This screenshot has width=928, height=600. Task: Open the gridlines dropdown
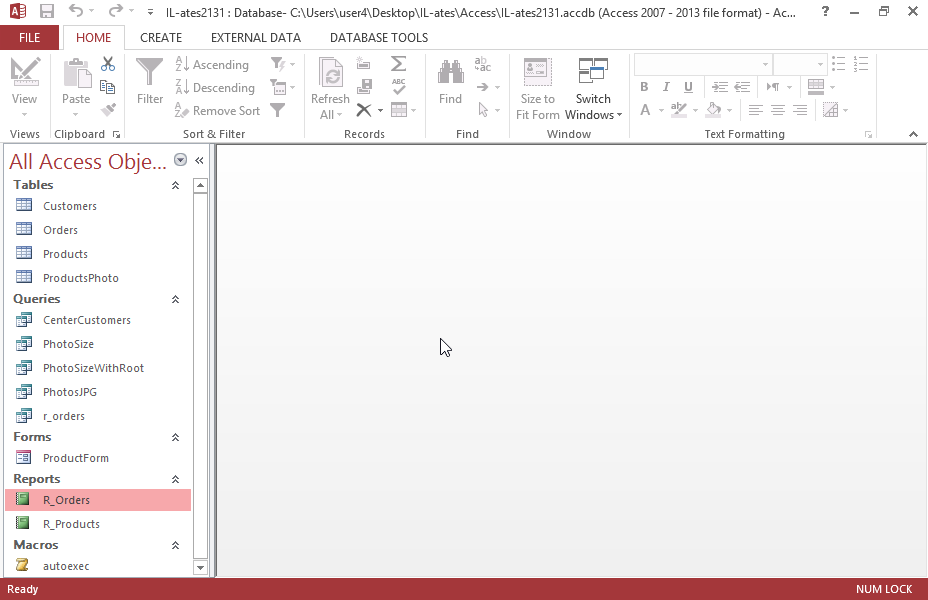tap(832, 88)
